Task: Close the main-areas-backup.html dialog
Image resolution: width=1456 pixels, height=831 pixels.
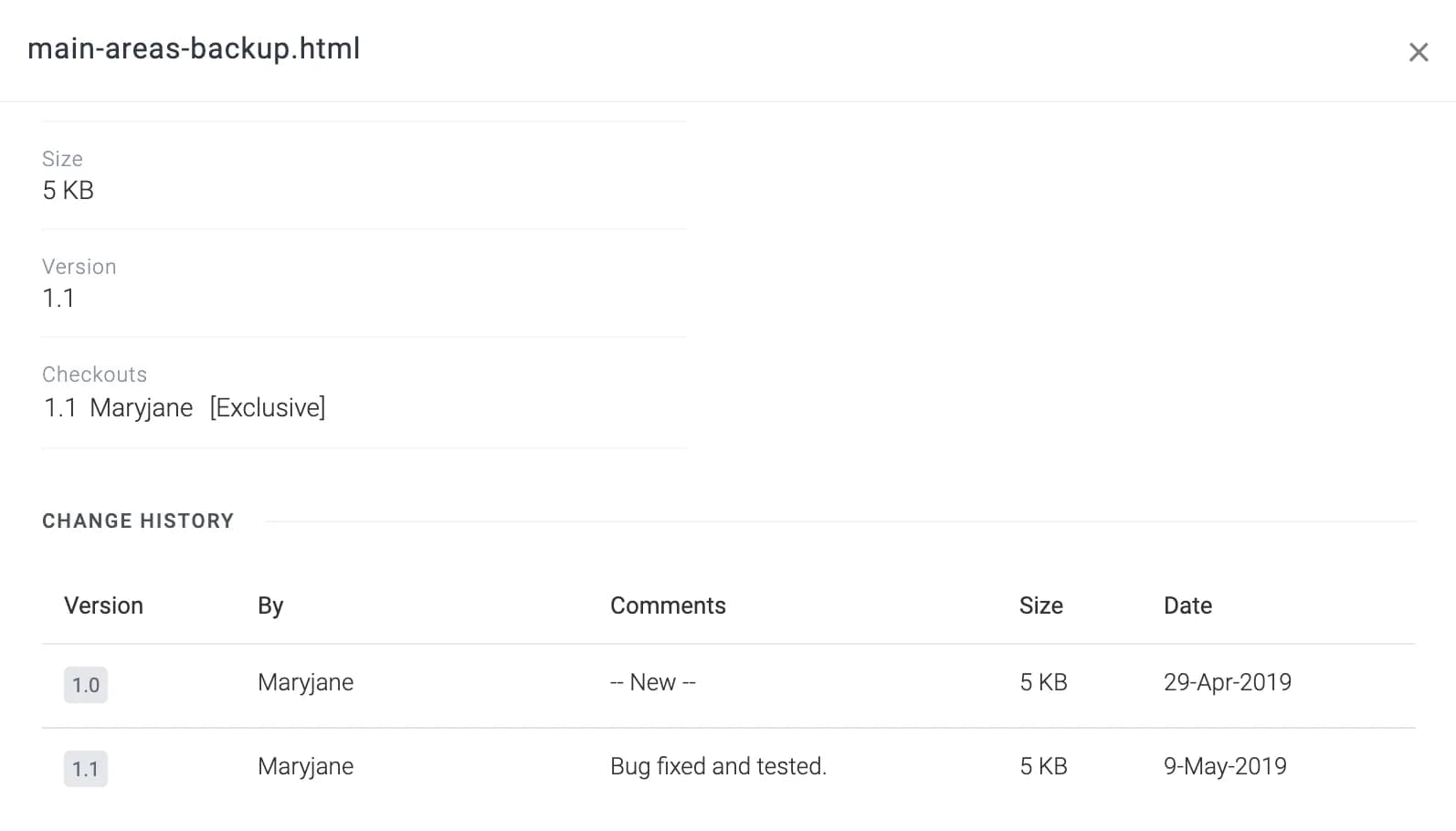Action: pos(1418,52)
